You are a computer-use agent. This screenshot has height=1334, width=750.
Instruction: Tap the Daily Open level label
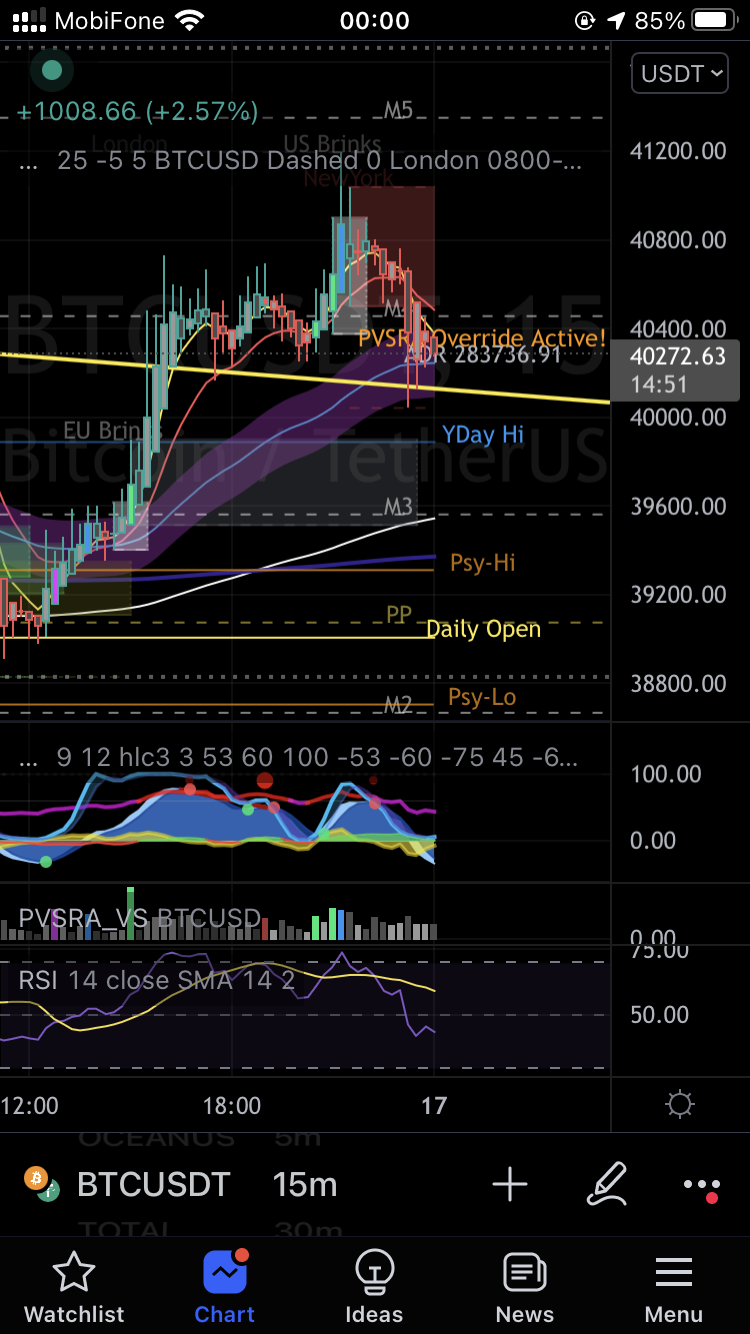click(483, 629)
